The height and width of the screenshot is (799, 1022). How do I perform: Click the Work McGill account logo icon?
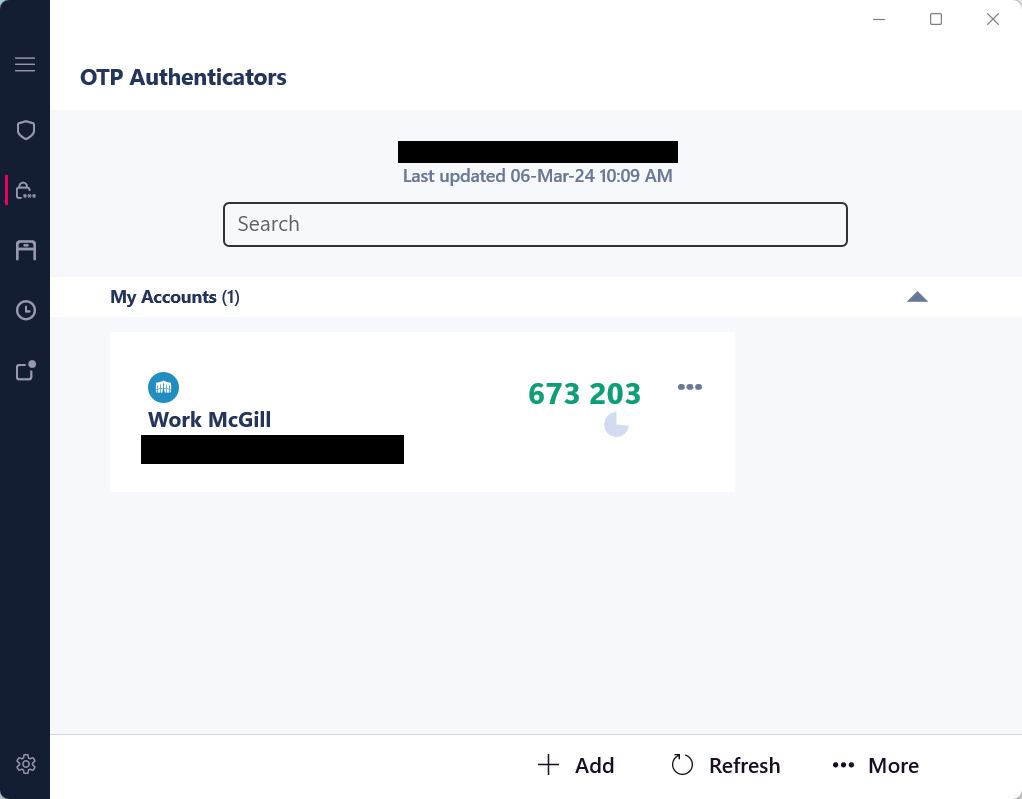click(x=163, y=387)
